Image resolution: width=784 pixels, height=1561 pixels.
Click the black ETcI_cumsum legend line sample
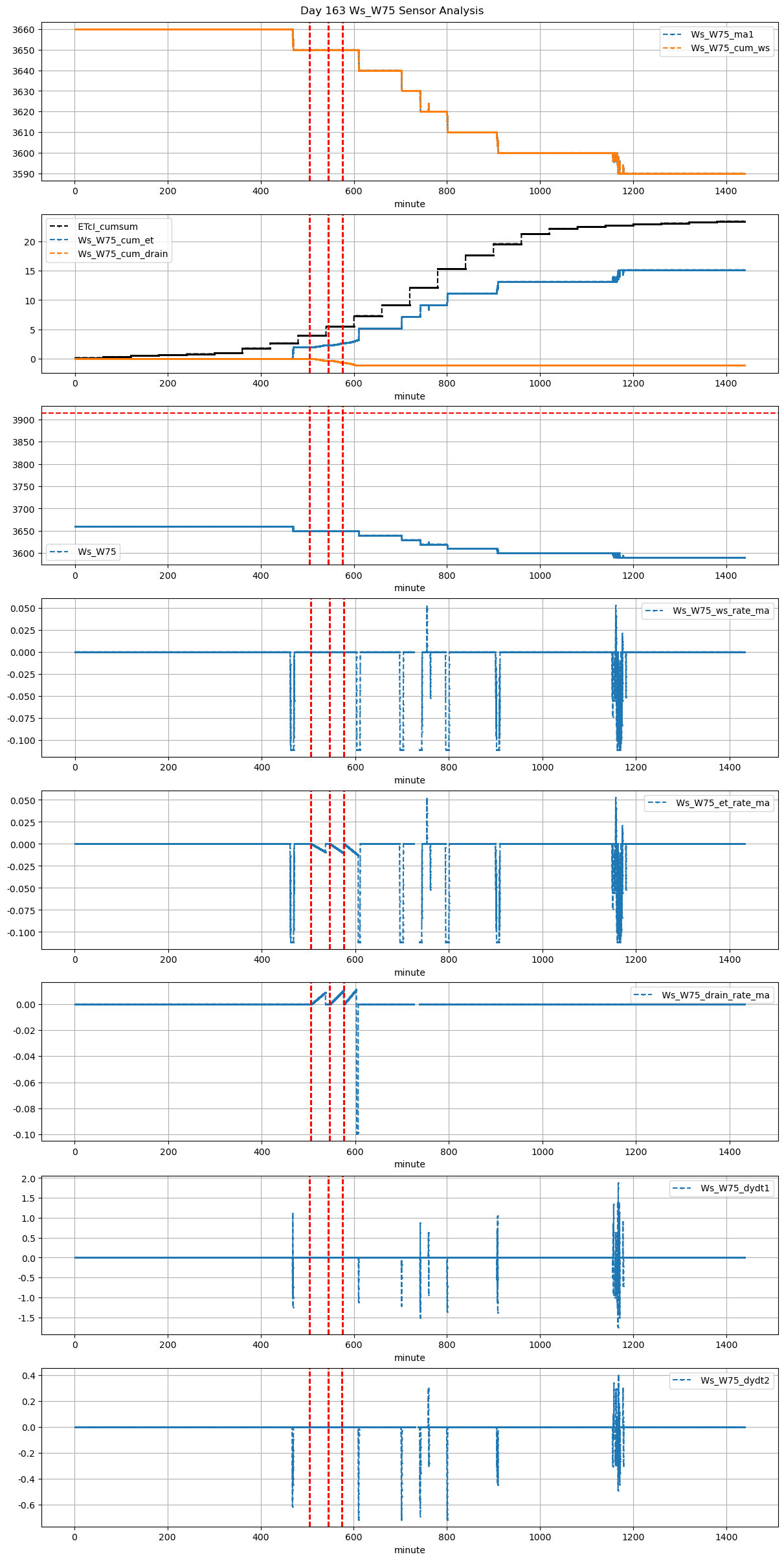pos(59,227)
